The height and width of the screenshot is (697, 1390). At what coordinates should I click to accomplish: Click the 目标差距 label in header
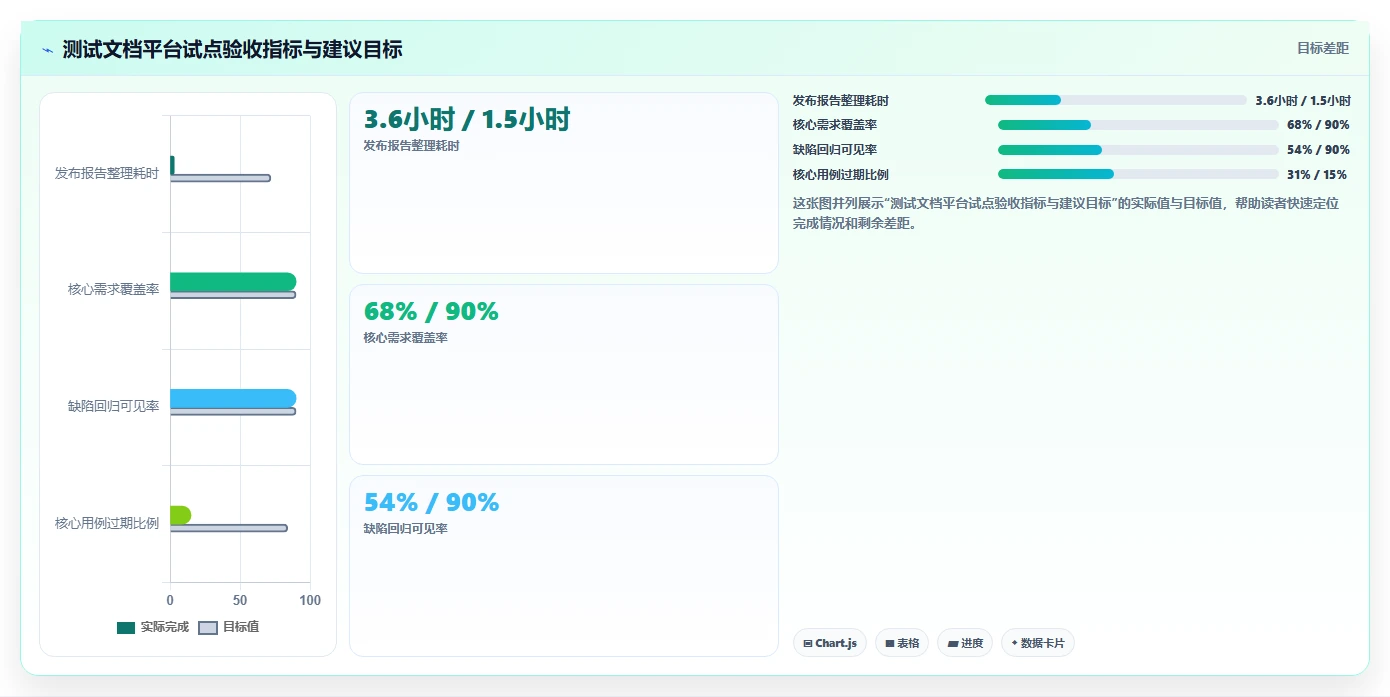pyautogui.click(x=1322, y=48)
